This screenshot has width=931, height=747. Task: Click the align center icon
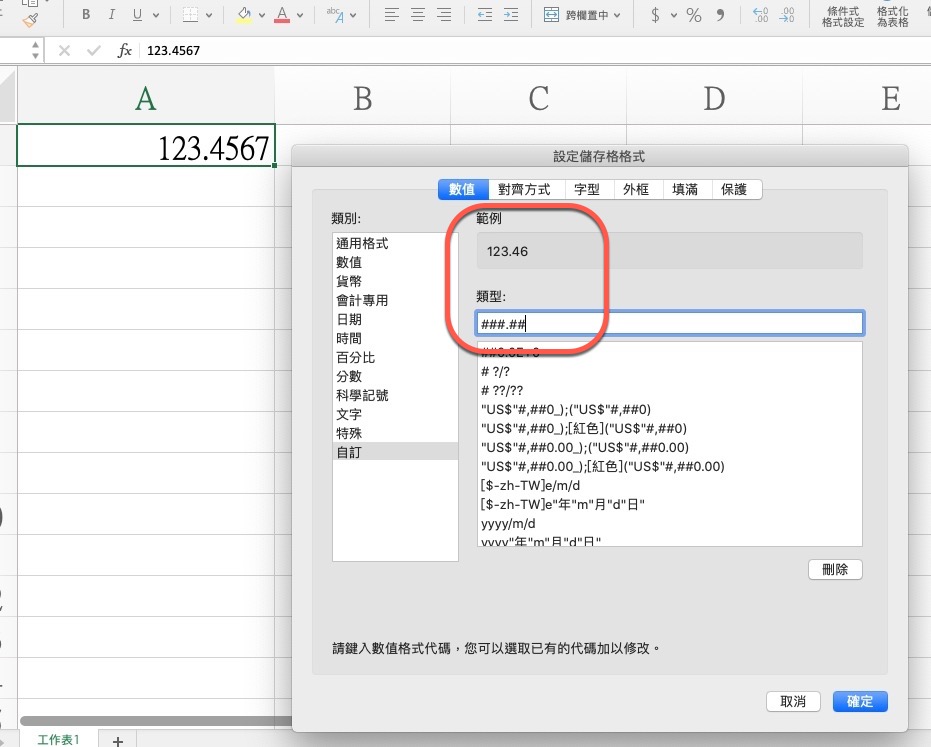click(x=417, y=15)
